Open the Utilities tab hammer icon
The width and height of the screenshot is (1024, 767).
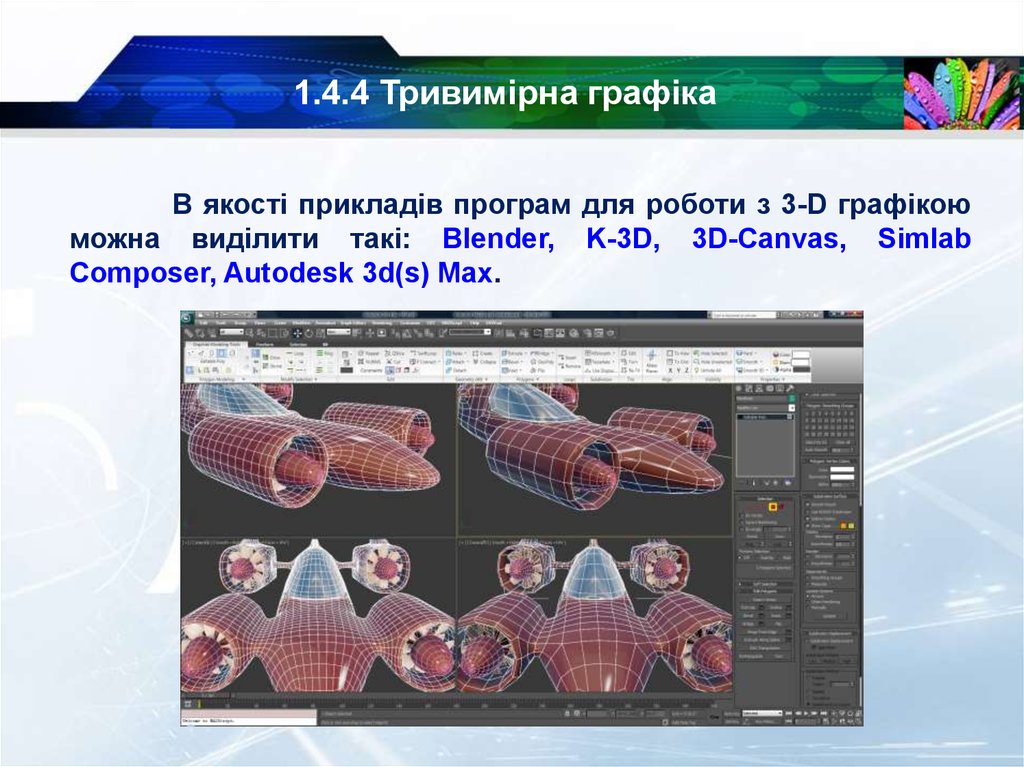[792, 387]
